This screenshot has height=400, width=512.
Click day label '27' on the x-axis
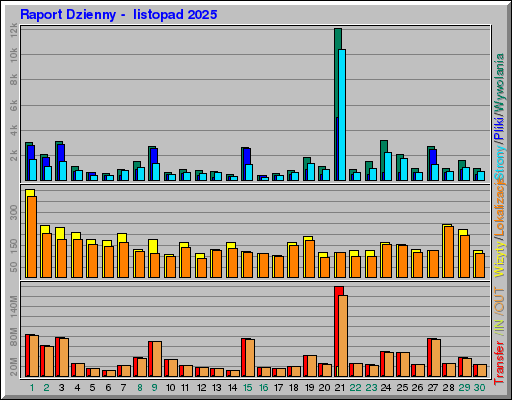pyautogui.click(x=433, y=388)
